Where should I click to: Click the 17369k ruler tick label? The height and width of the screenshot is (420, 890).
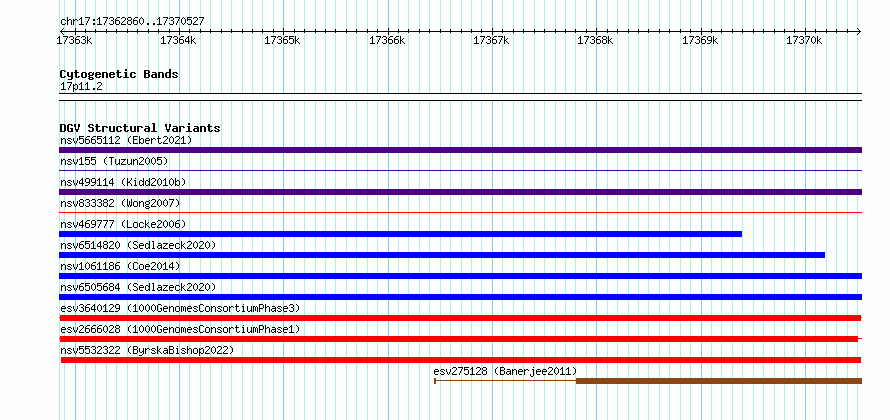click(700, 40)
